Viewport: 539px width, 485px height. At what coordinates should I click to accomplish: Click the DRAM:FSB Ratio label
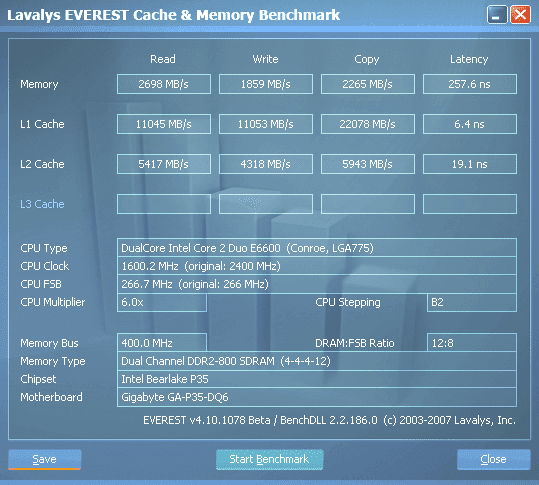pyautogui.click(x=355, y=343)
